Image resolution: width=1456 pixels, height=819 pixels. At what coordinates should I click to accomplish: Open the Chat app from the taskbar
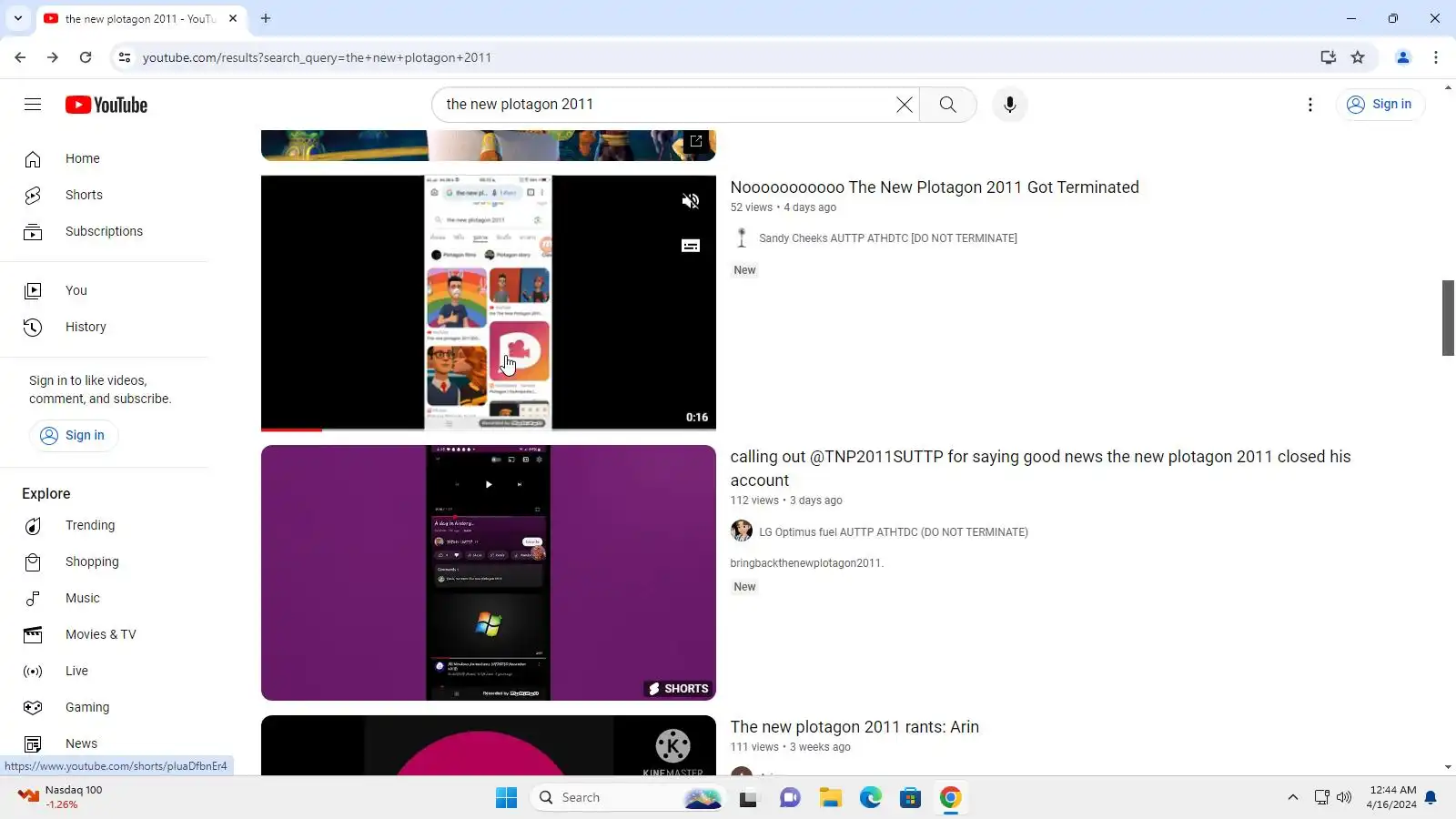[x=790, y=798]
